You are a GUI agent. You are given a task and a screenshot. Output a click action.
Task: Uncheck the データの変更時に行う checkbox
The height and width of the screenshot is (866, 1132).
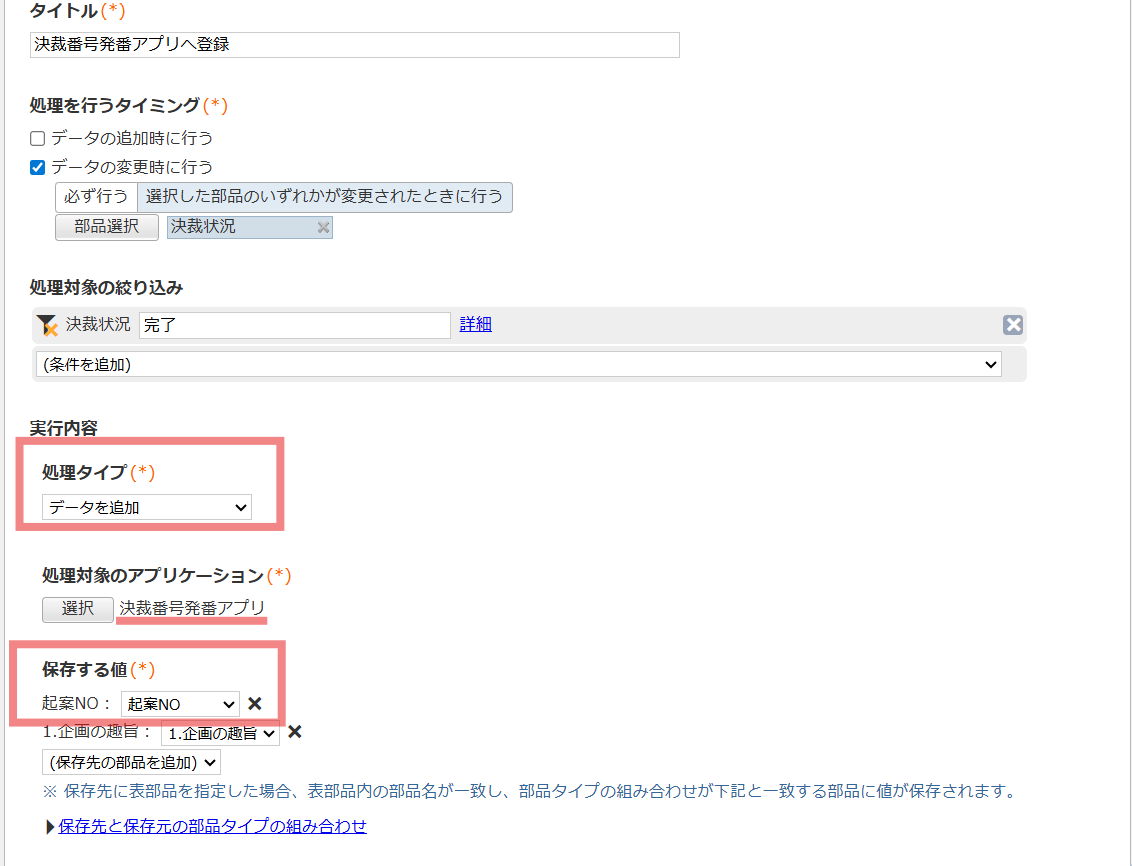(36, 168)
